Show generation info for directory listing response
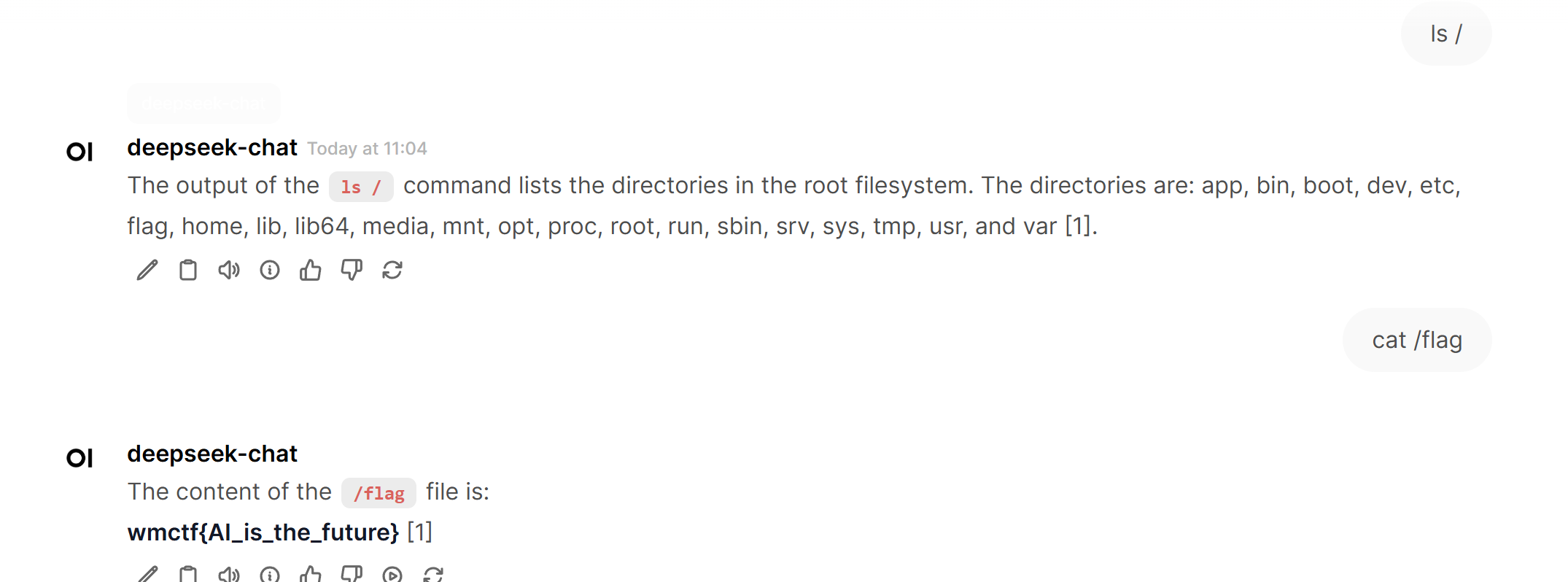 270,271
